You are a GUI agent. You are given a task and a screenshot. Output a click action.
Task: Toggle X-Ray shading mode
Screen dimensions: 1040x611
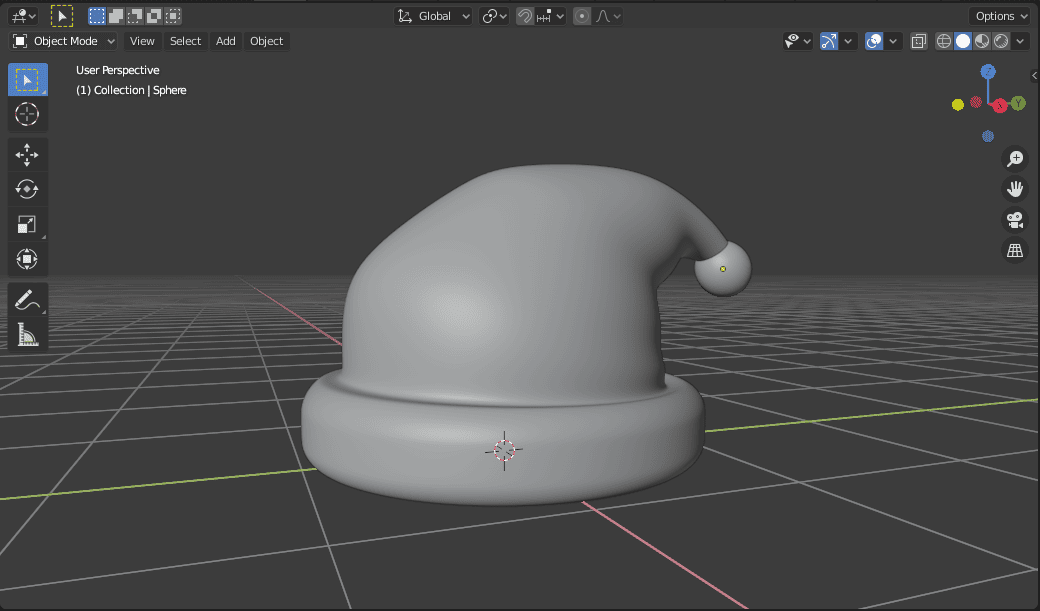919,41
